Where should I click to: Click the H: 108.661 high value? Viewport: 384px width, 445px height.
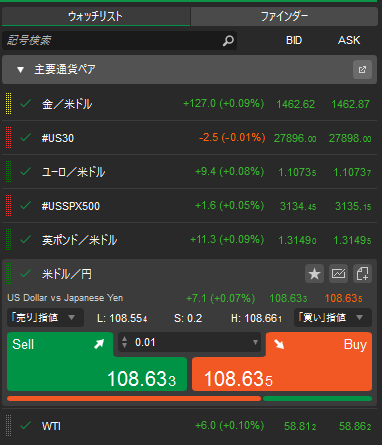click(256, 318)
